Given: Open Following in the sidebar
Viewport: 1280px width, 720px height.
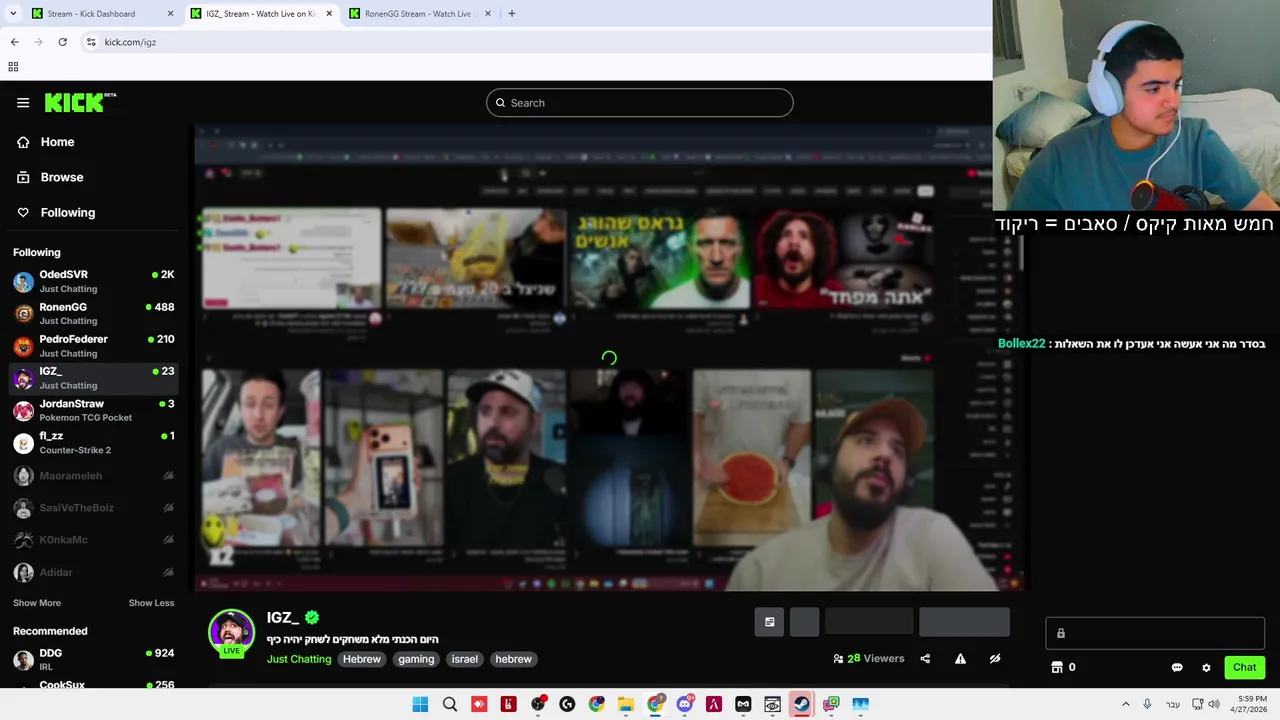Looking at the screenshot, I should click(x=67, y=212).
